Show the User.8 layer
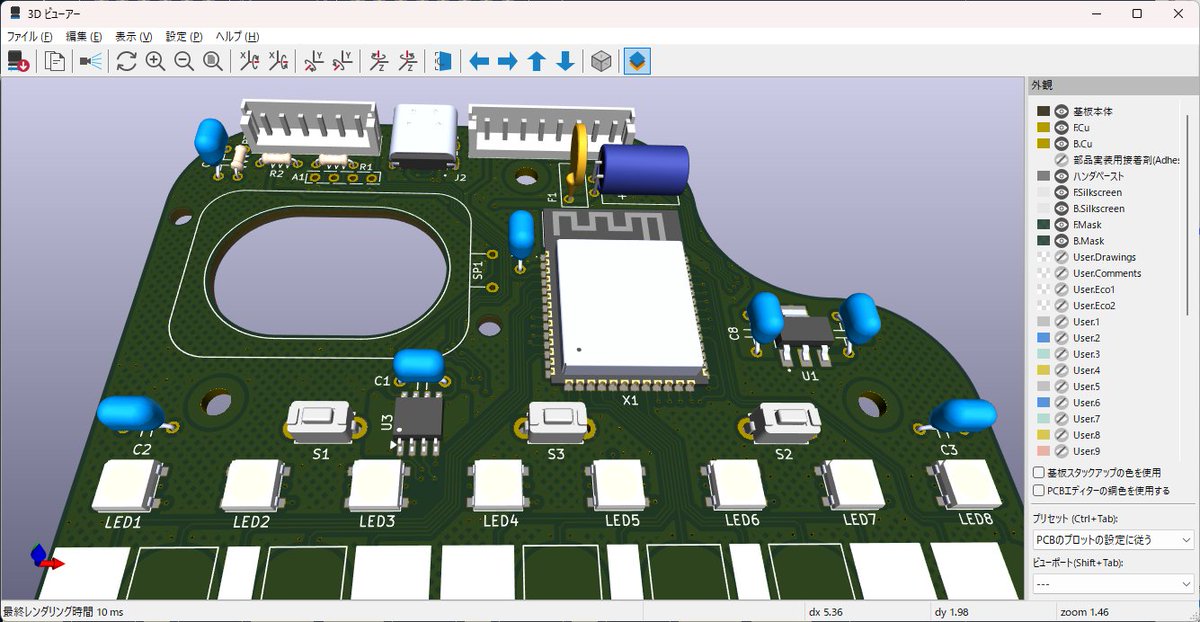The image size is (1200, 622). [1062, 435]
